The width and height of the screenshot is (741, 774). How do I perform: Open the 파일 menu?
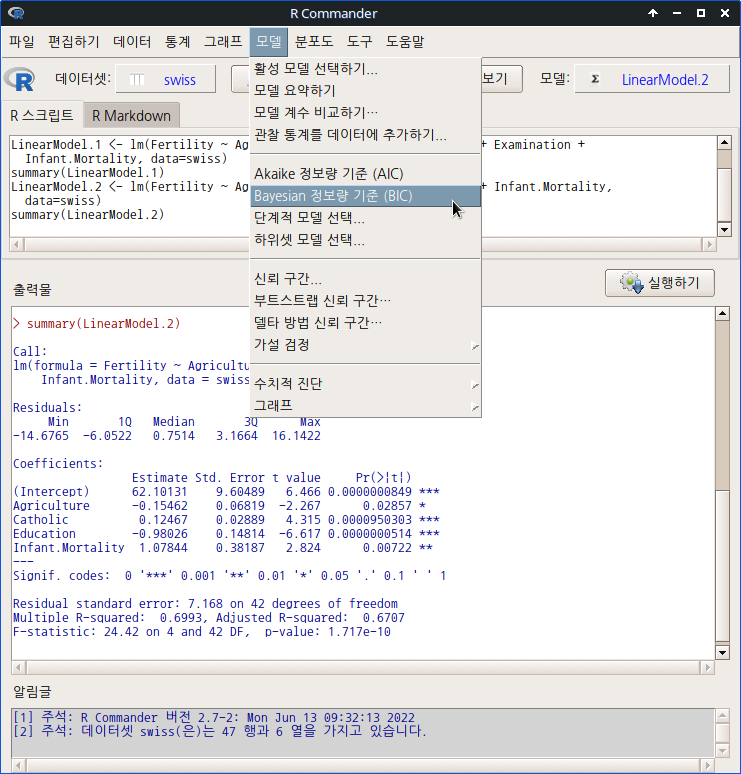point(22,41)
